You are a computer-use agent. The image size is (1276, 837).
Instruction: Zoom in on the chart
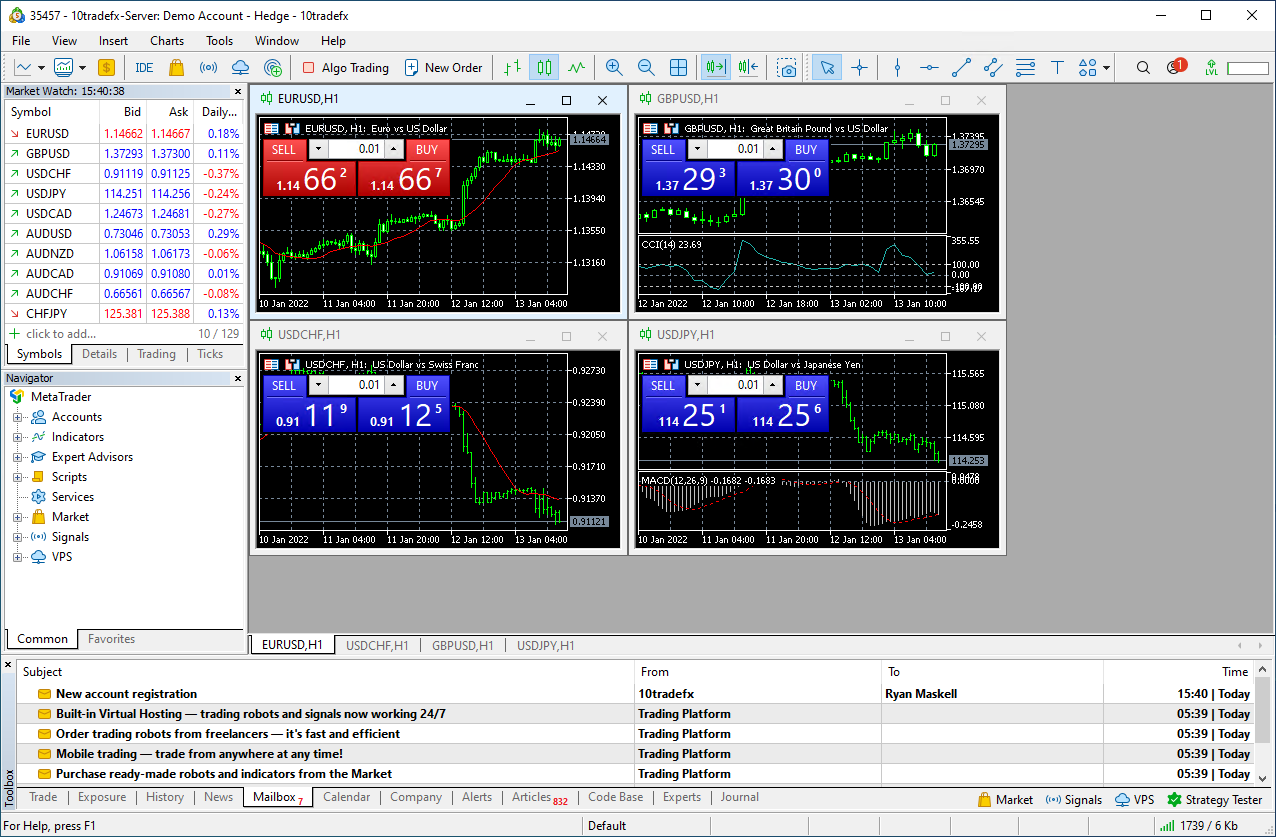614,68
